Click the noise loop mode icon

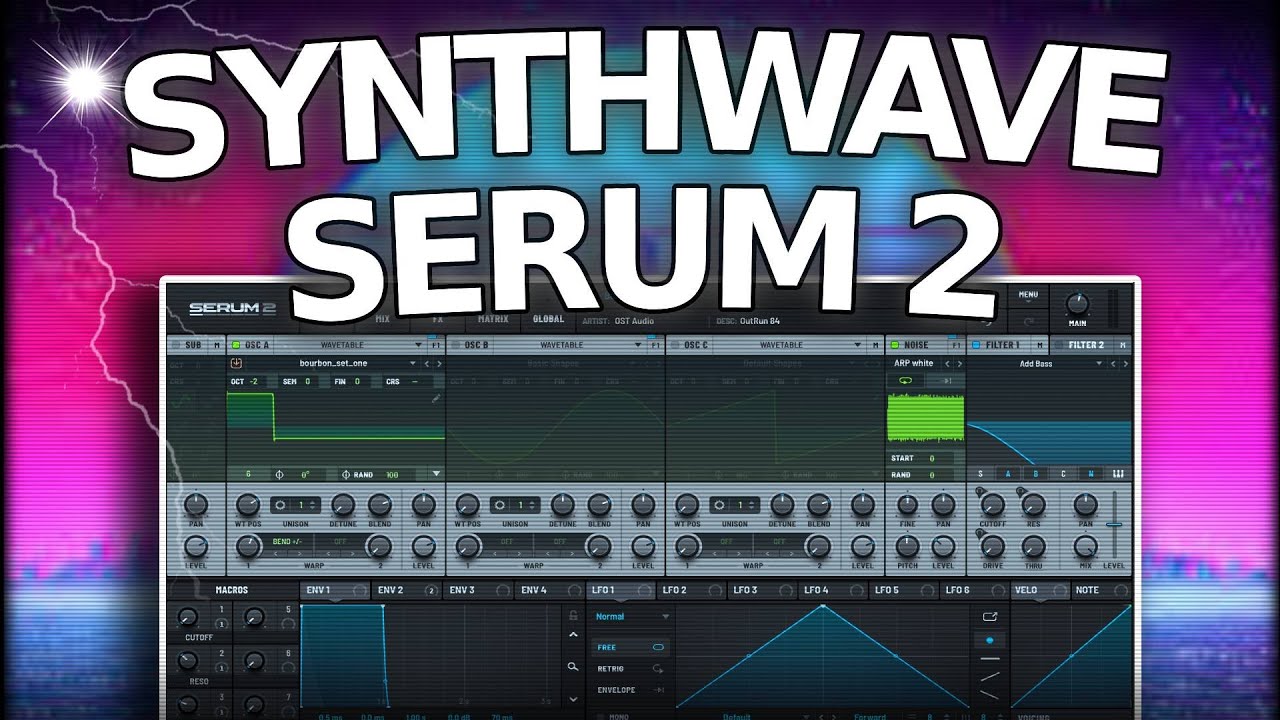point(906,381)
